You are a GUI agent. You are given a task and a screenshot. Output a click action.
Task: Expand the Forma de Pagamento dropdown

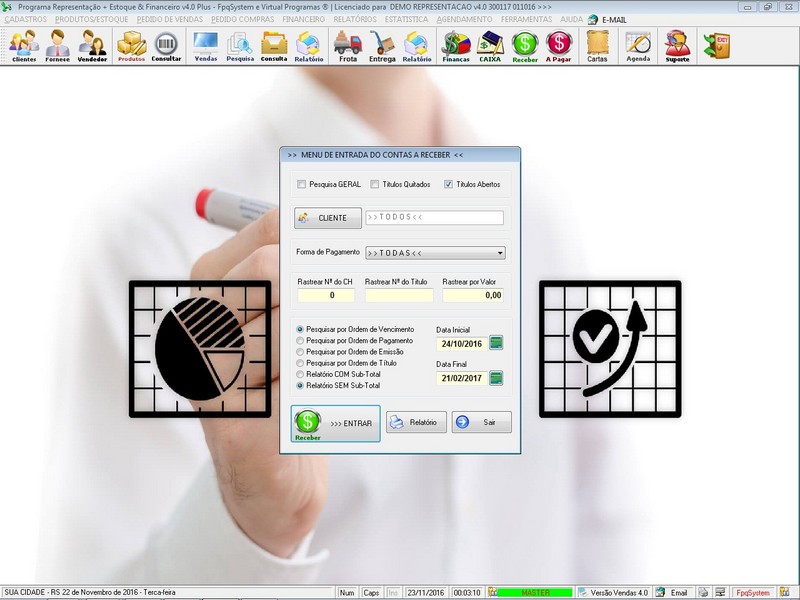(x=499, y=253)
